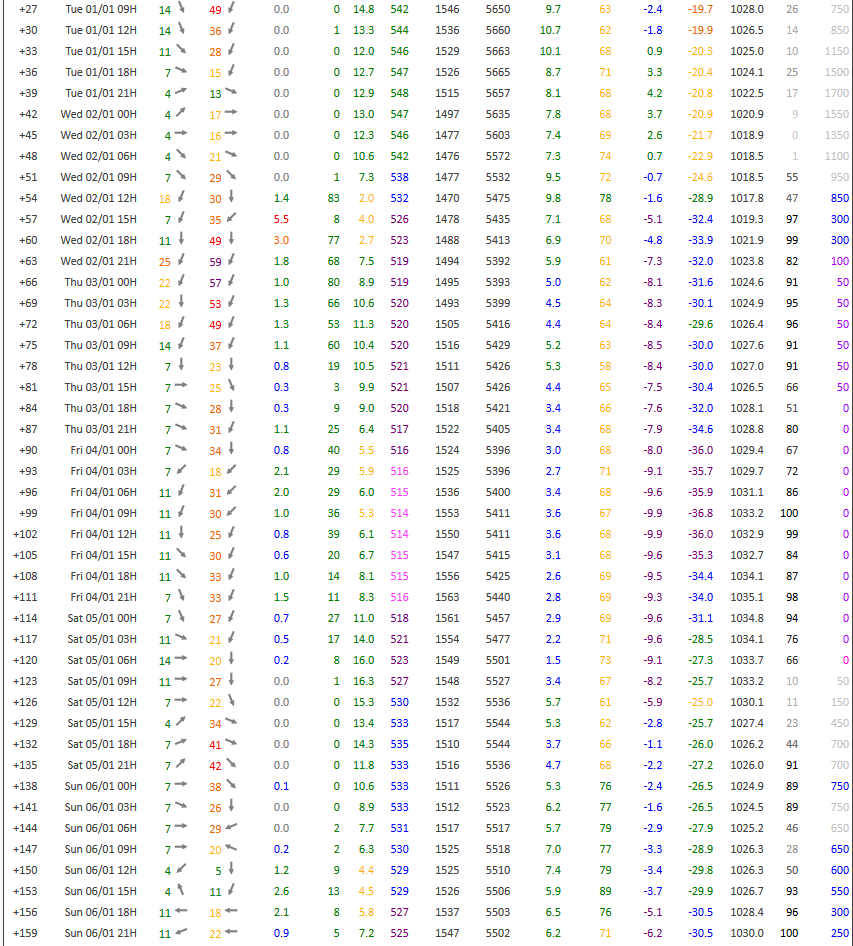The width and height of the screenshot is (853, 946).
Task: Click the first wind arrow in the +39 row
Action: (181, 93)
